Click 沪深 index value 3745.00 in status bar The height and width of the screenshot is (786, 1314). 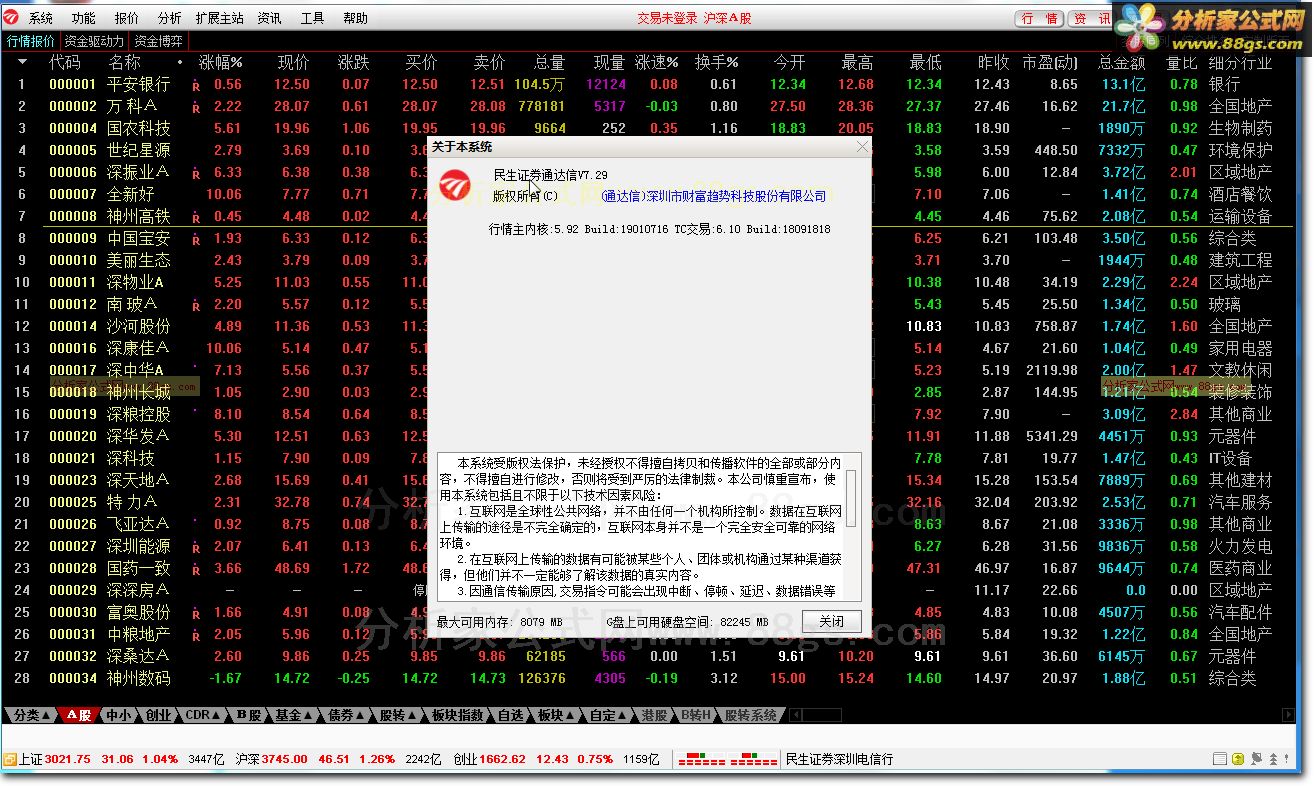pyautogui.click(x=285, y=760)
